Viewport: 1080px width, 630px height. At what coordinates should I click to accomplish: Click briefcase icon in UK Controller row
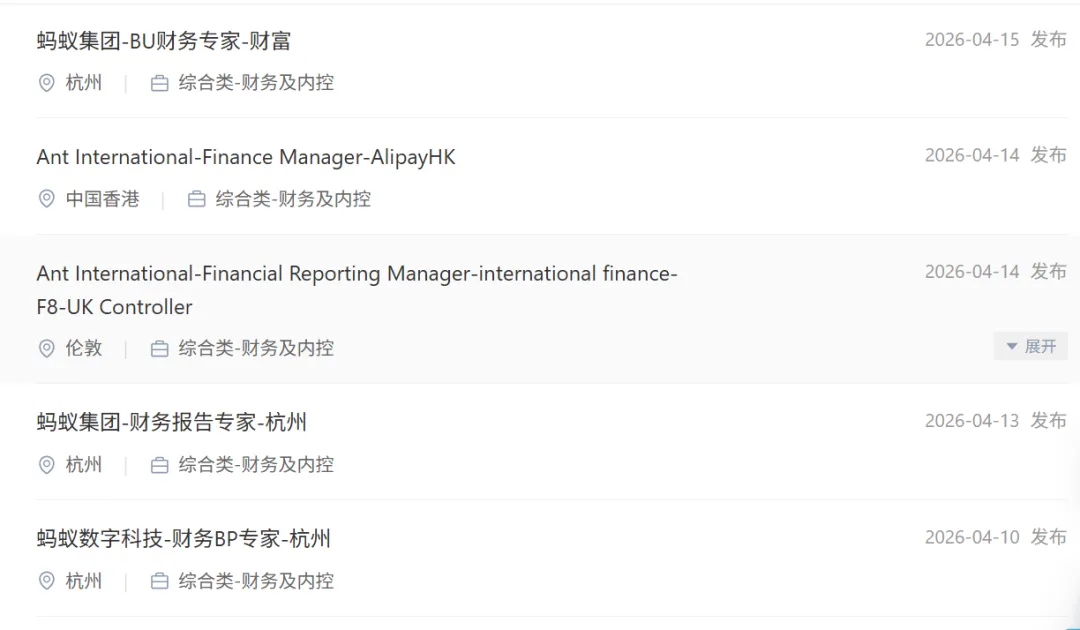click(x=159, y=348)
